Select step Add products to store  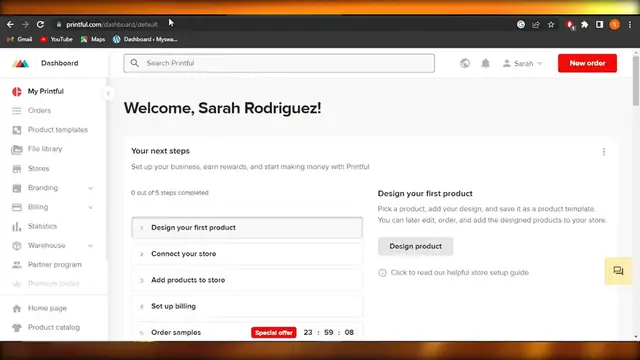tap(247, 280)
